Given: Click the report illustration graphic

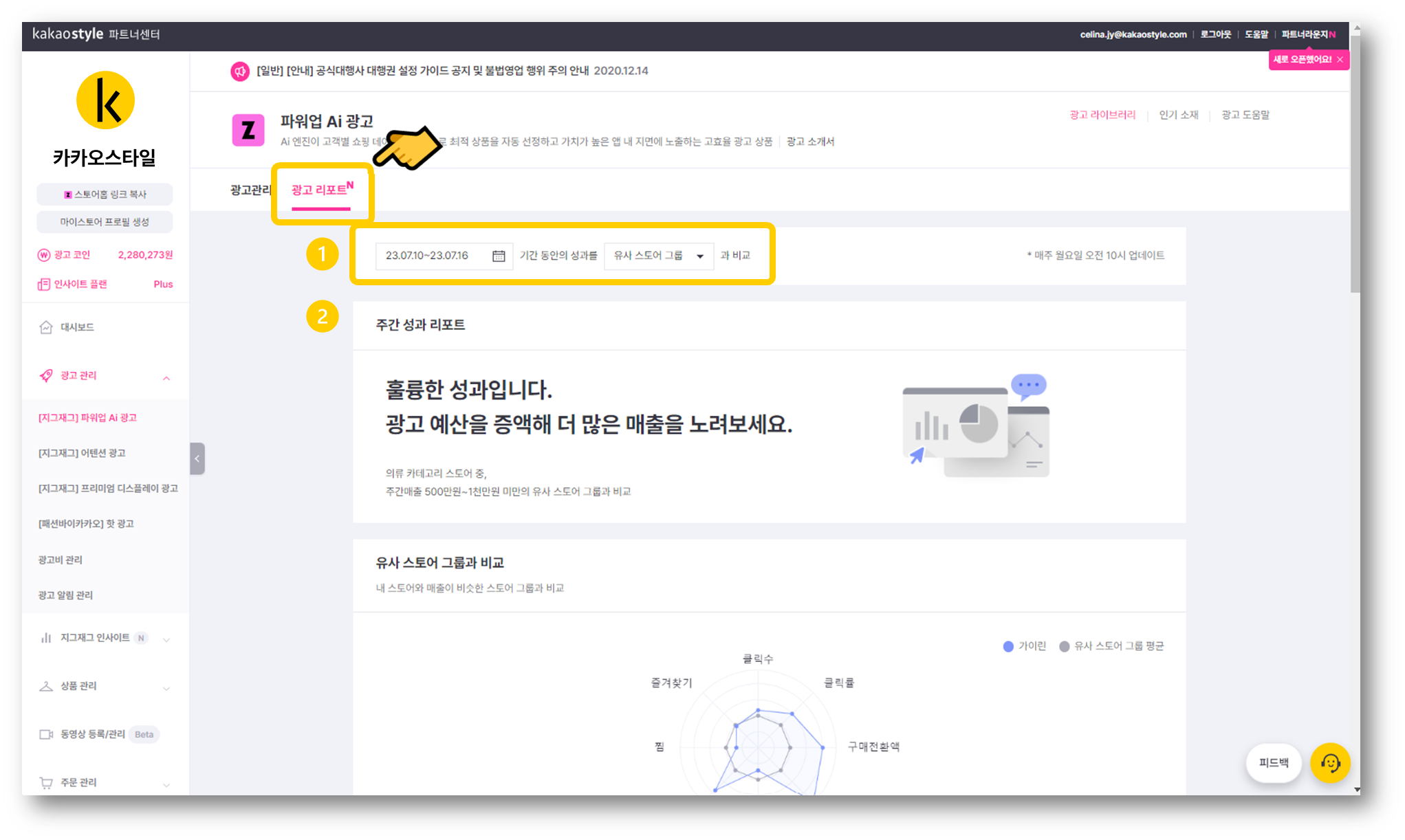Looking at the screenshot, I should (x=976, y=426).
